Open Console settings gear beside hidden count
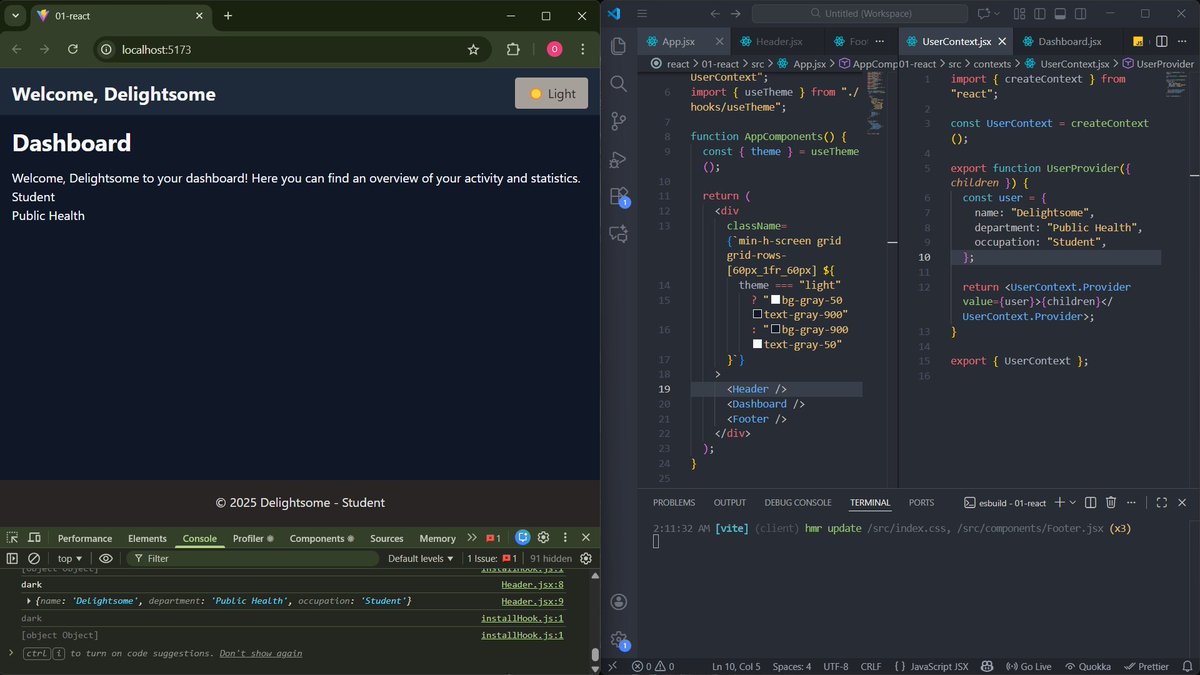1200x675 pixels. pyautogui.click(x=586, y=558)
